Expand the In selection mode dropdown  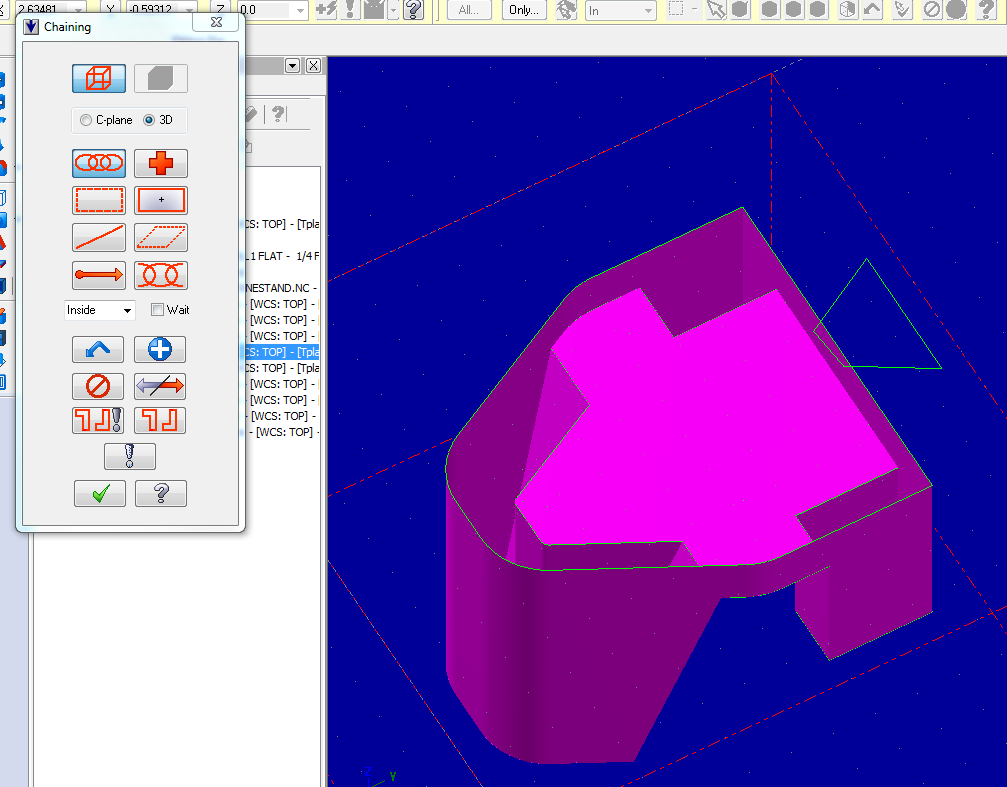648,10
